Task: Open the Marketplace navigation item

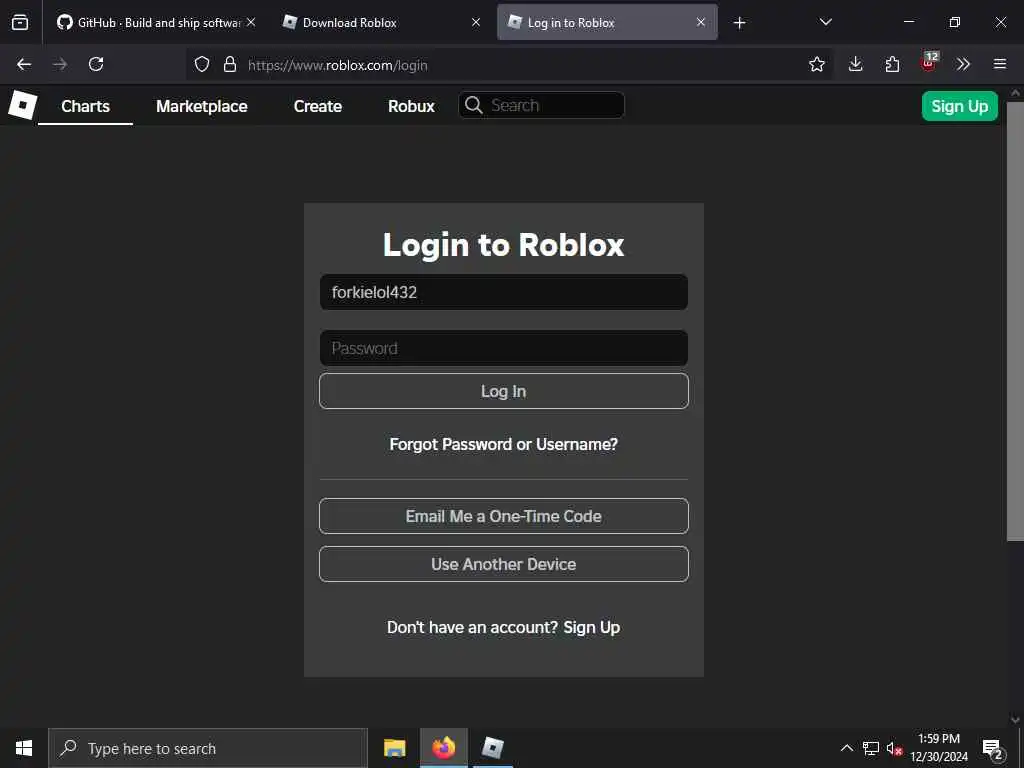Action: coord(202,106)
